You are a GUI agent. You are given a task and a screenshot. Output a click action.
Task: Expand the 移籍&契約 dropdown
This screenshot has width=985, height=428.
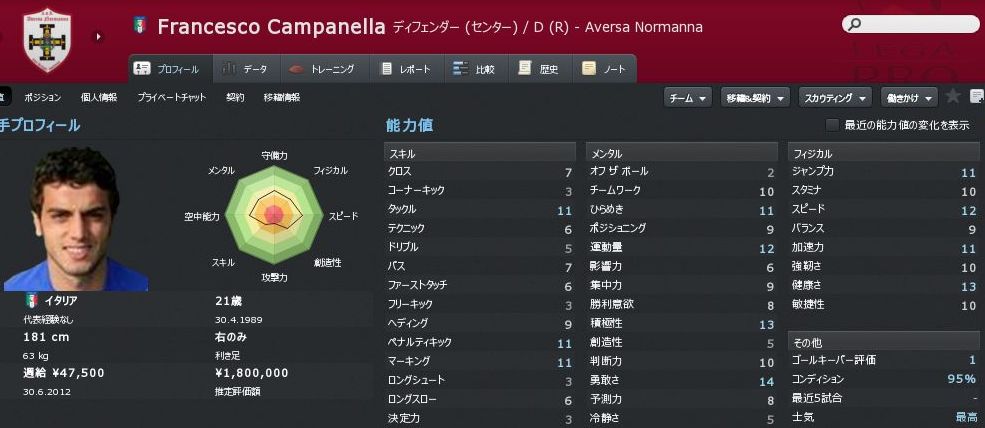pos(755,97)
